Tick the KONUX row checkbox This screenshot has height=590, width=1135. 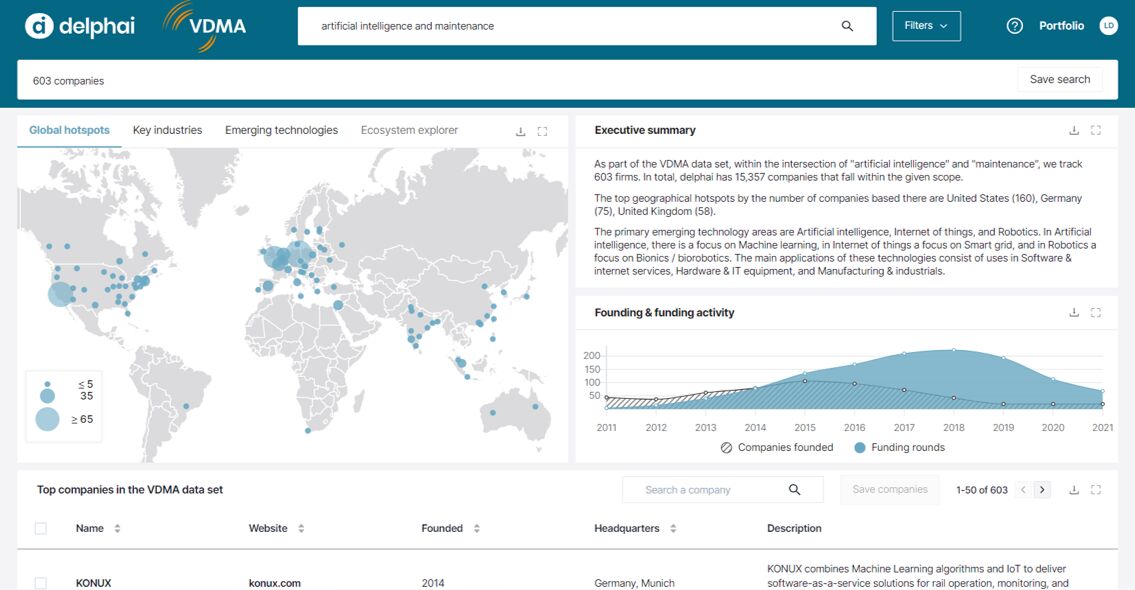pyautogui.click(x=41, y=583)
